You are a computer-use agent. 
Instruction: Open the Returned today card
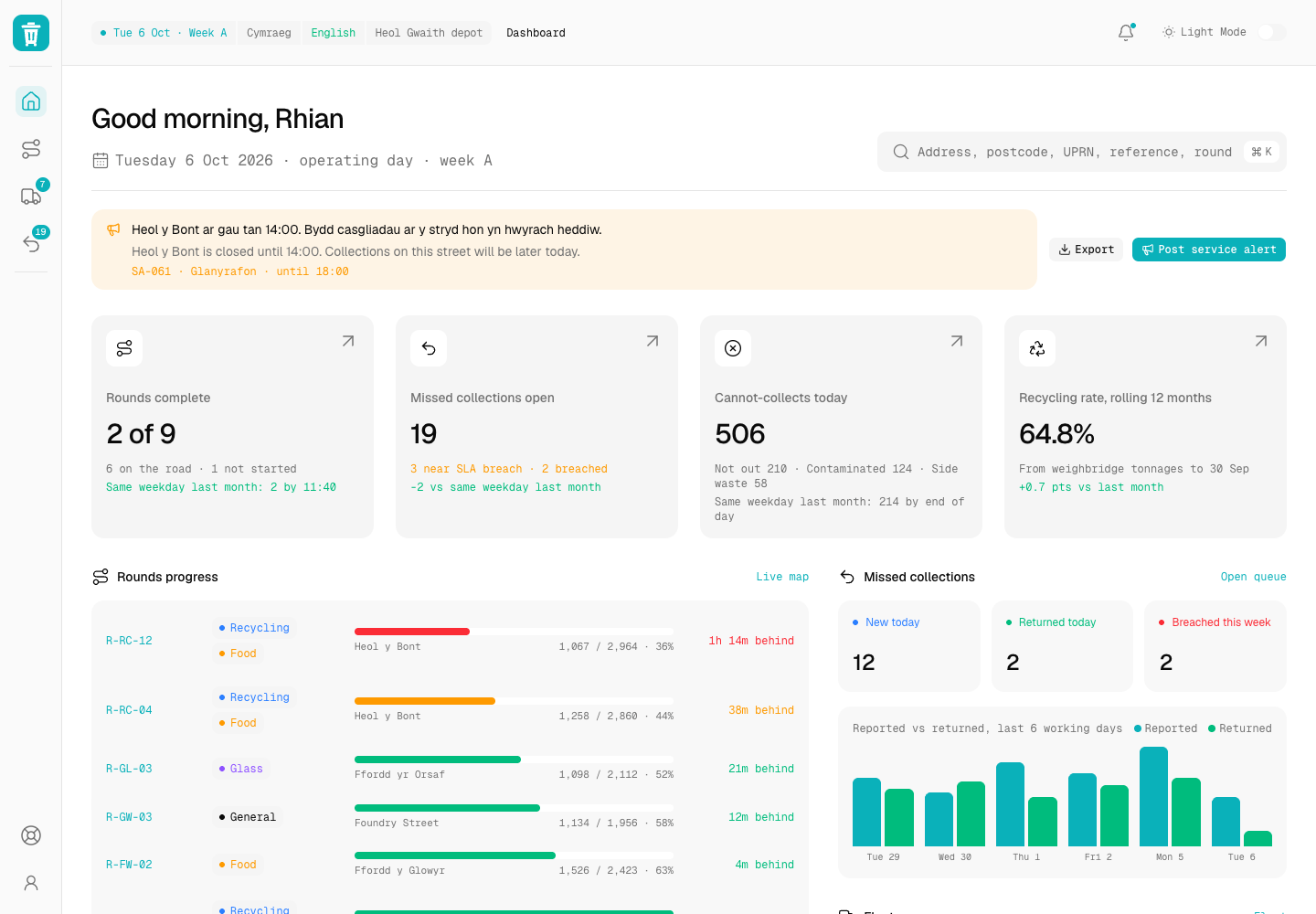[x=1062, y=646]
